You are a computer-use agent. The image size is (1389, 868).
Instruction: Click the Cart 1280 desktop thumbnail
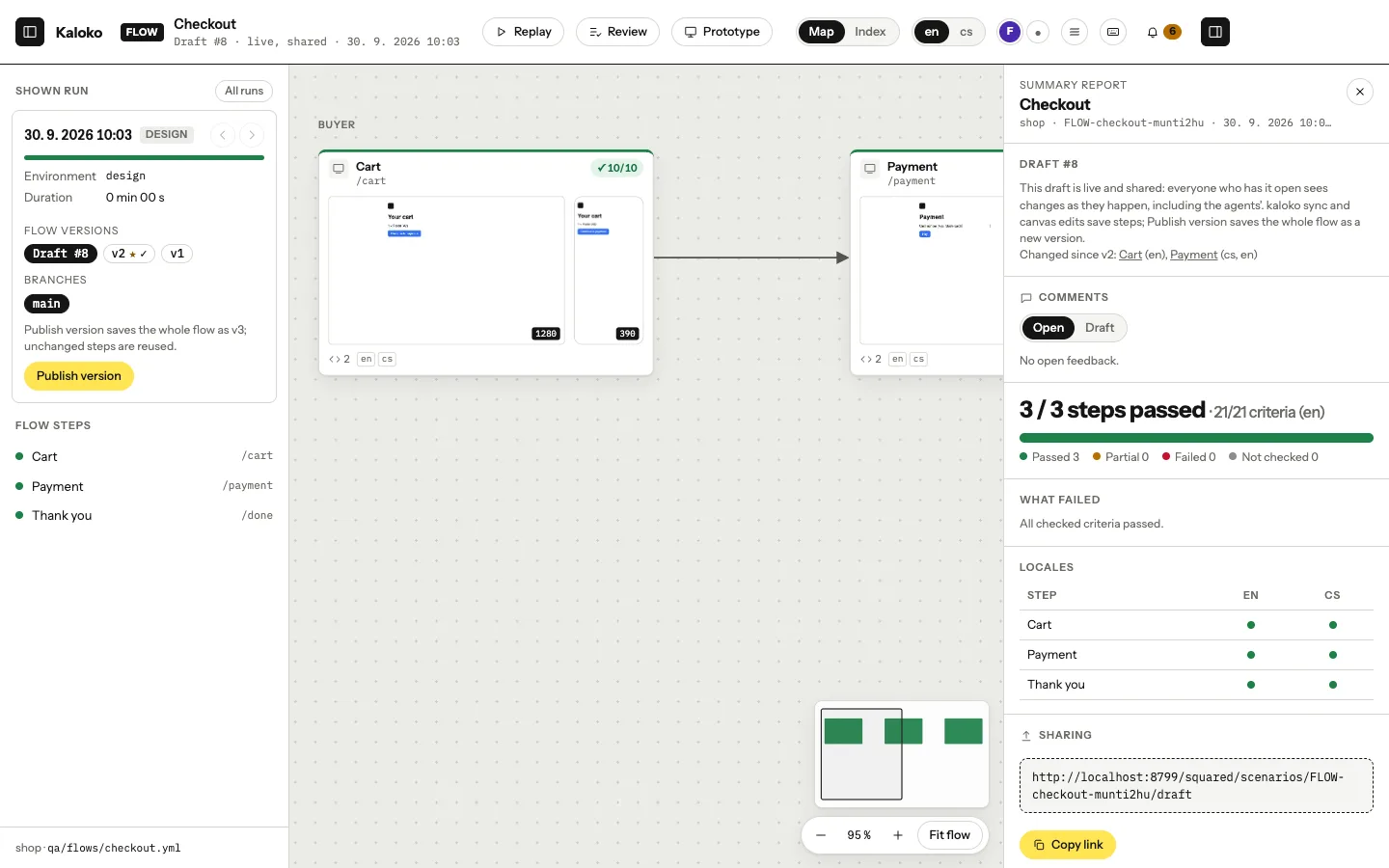447,270
